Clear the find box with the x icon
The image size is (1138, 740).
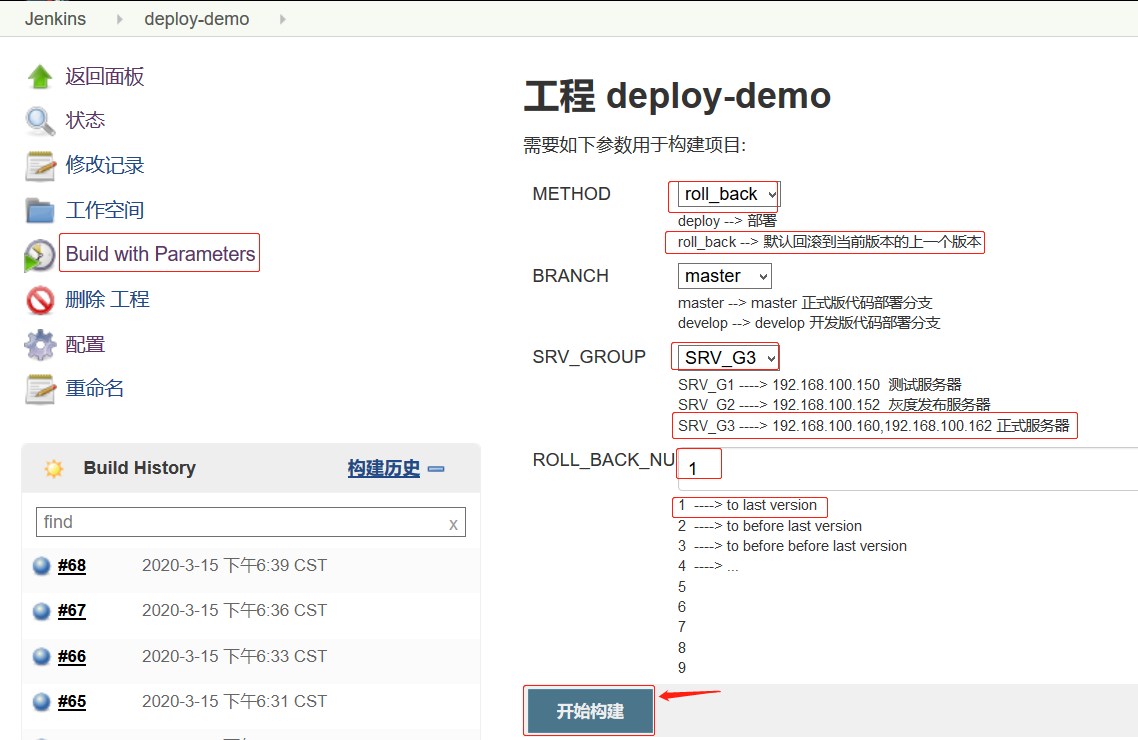(453, 524)
